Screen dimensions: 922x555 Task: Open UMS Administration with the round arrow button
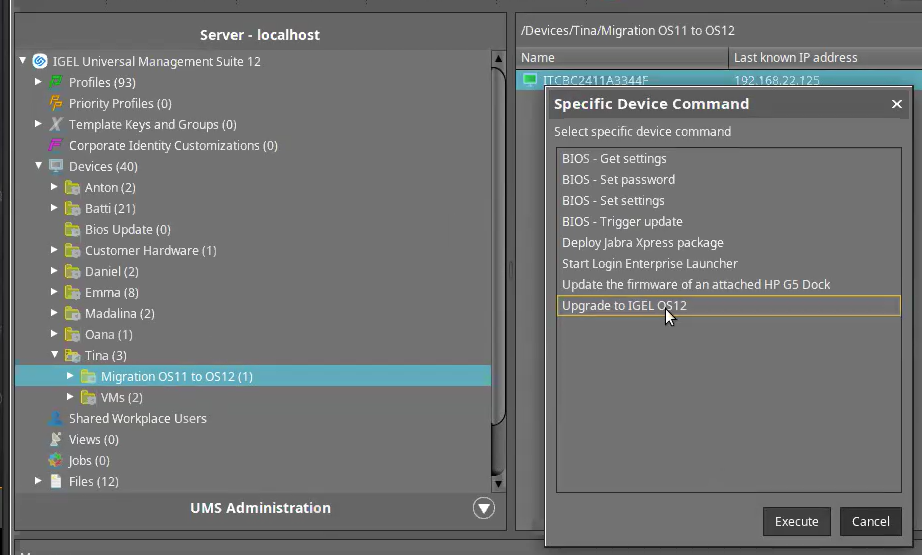point(484,508)
